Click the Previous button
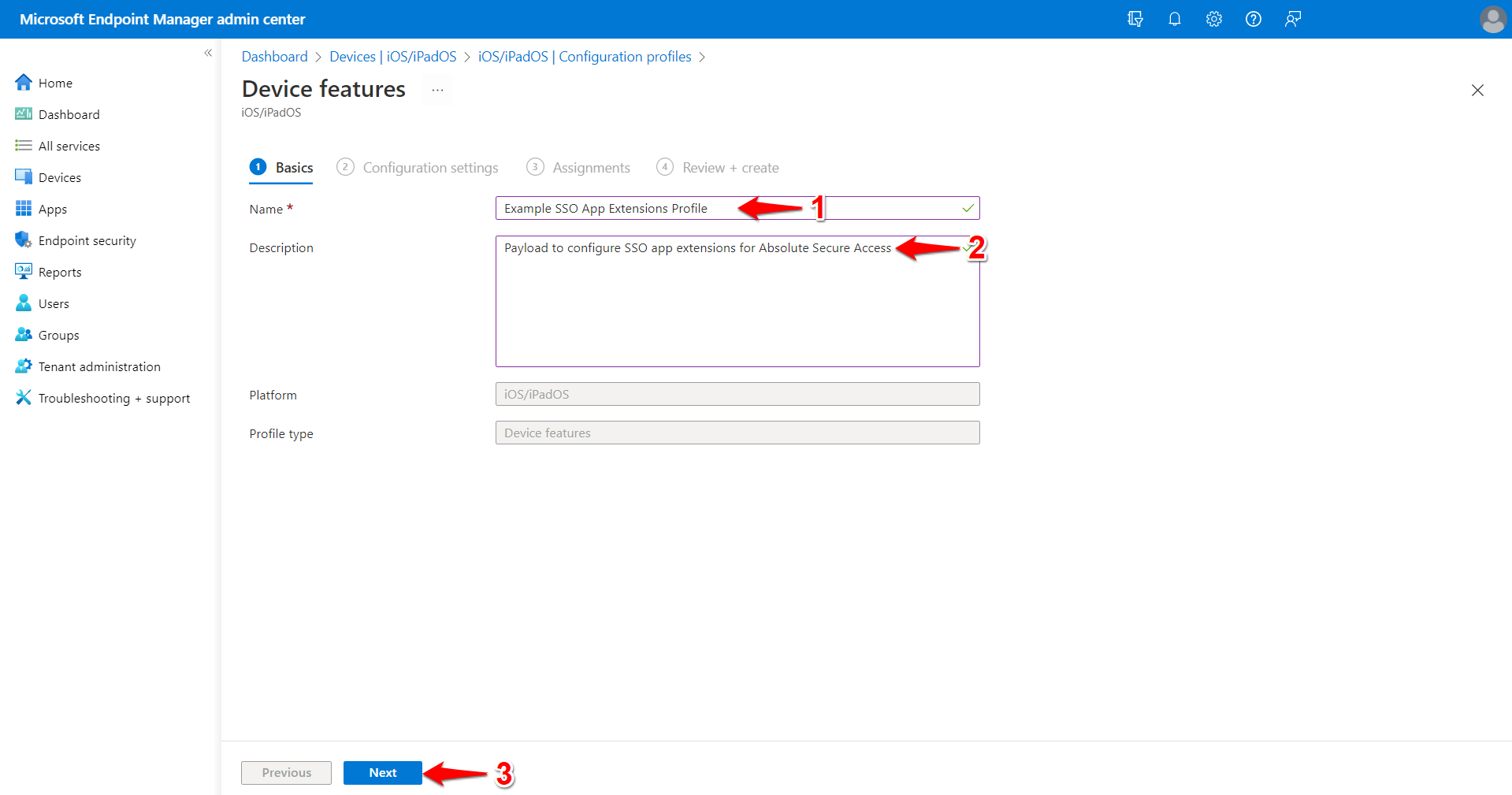1512x795 pixels. (286, 773)
